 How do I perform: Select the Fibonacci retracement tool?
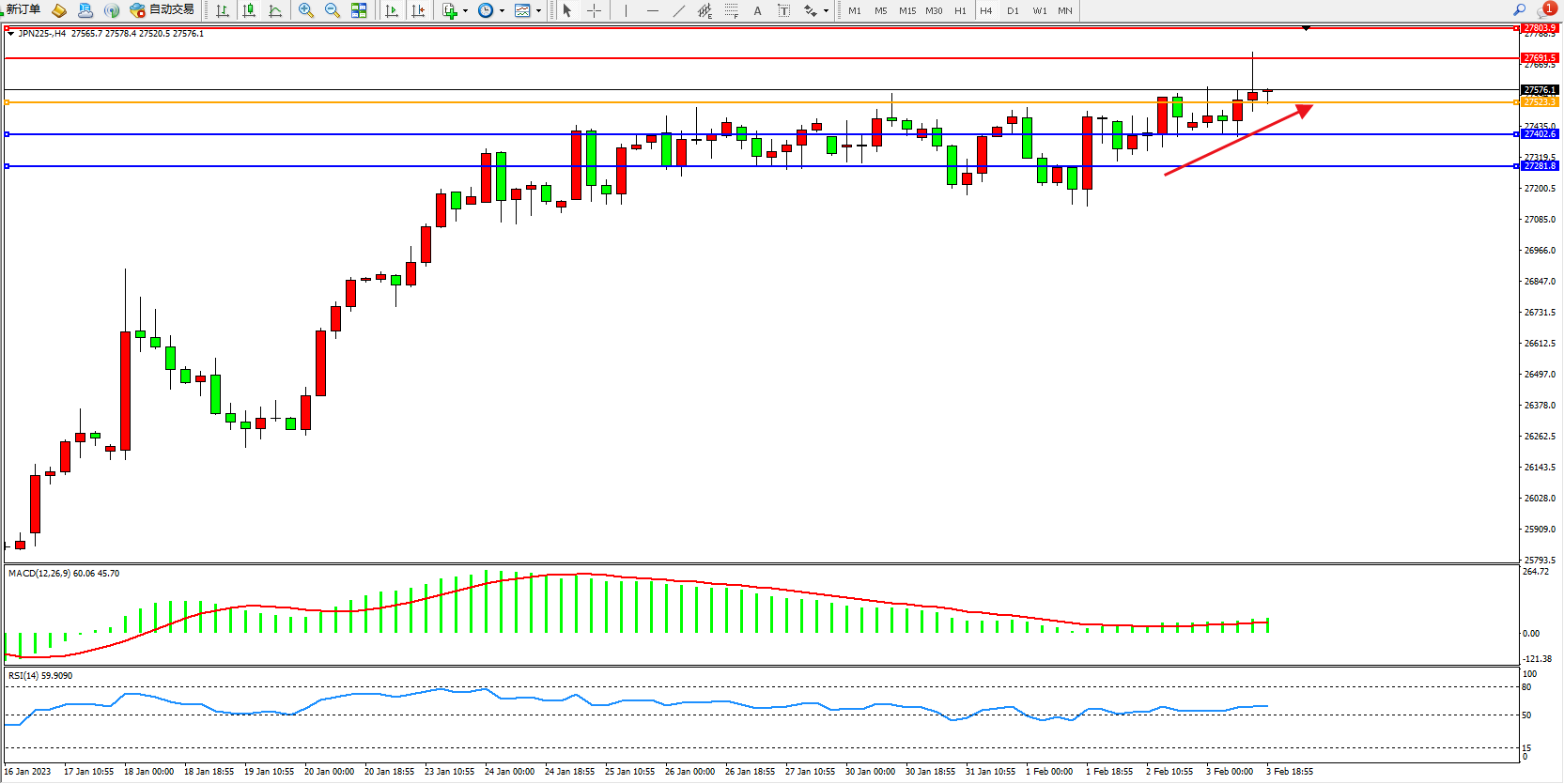tap(731, 10)
